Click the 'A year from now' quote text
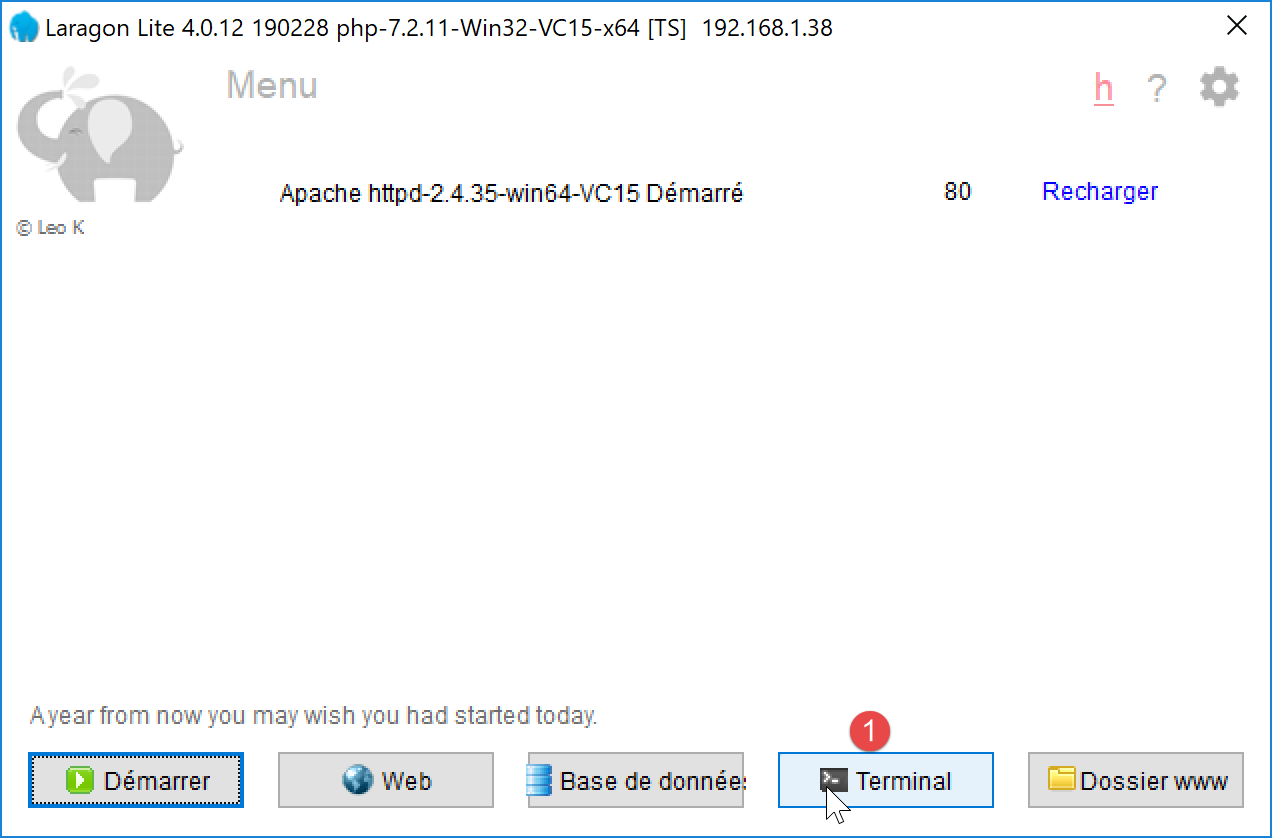This screenshot has width=1272, height=838. (313, 716)
